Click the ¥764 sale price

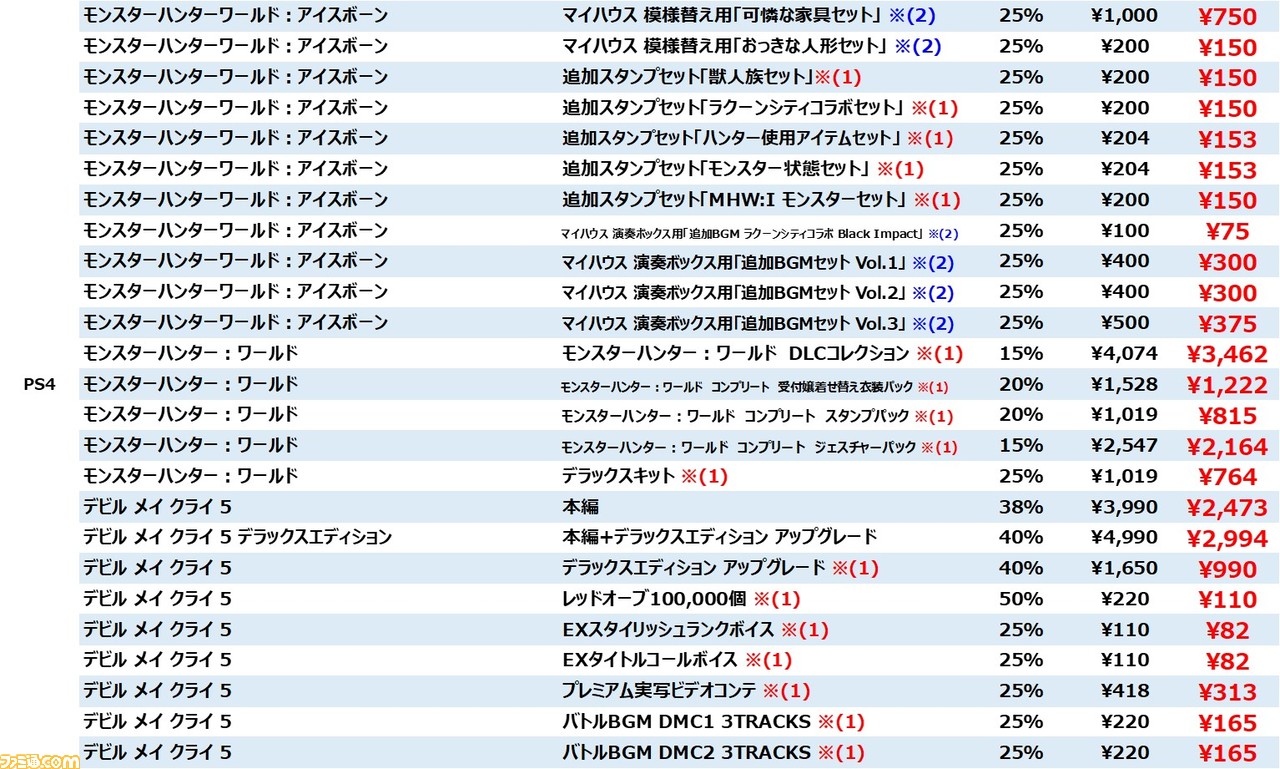pos(1227,477)
